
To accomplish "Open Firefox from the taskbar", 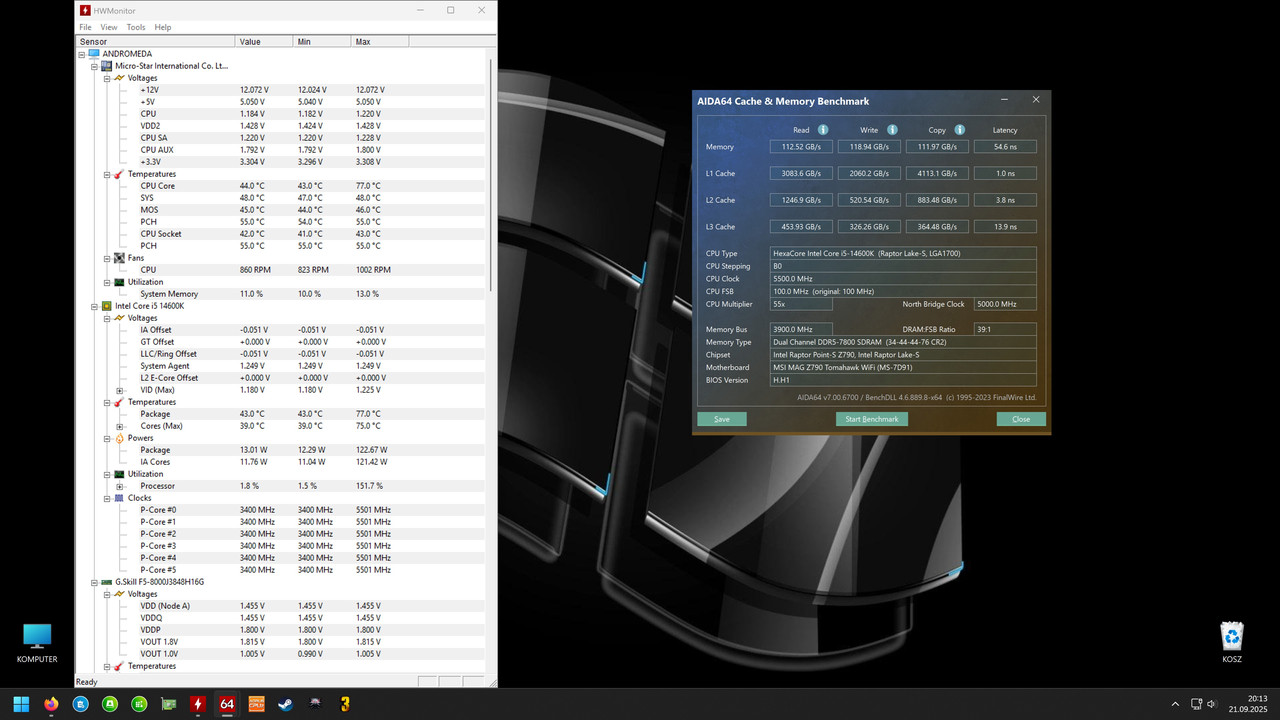I will (x=51, y=704).
